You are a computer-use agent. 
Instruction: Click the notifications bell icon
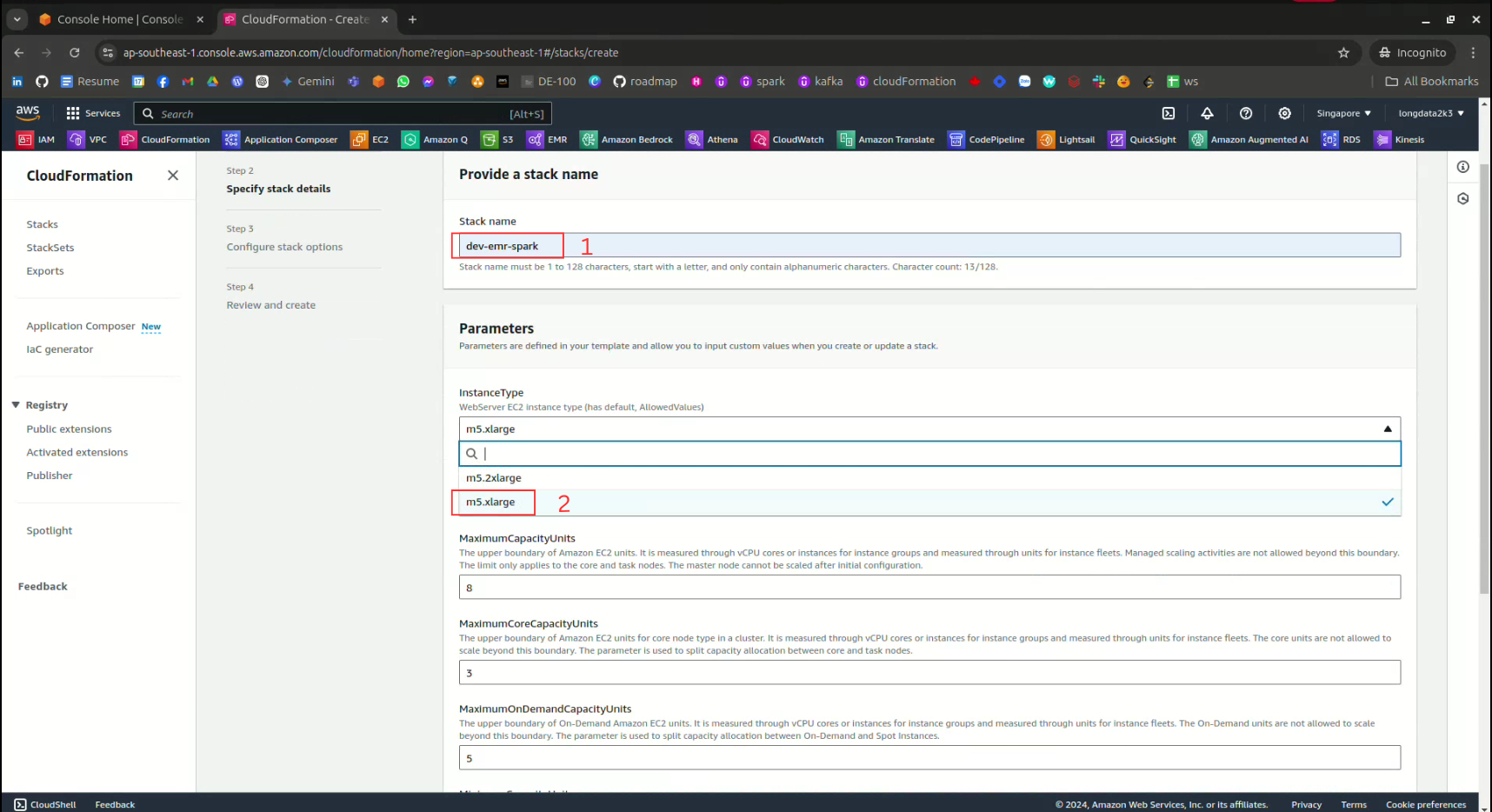tap(1207, 113)
